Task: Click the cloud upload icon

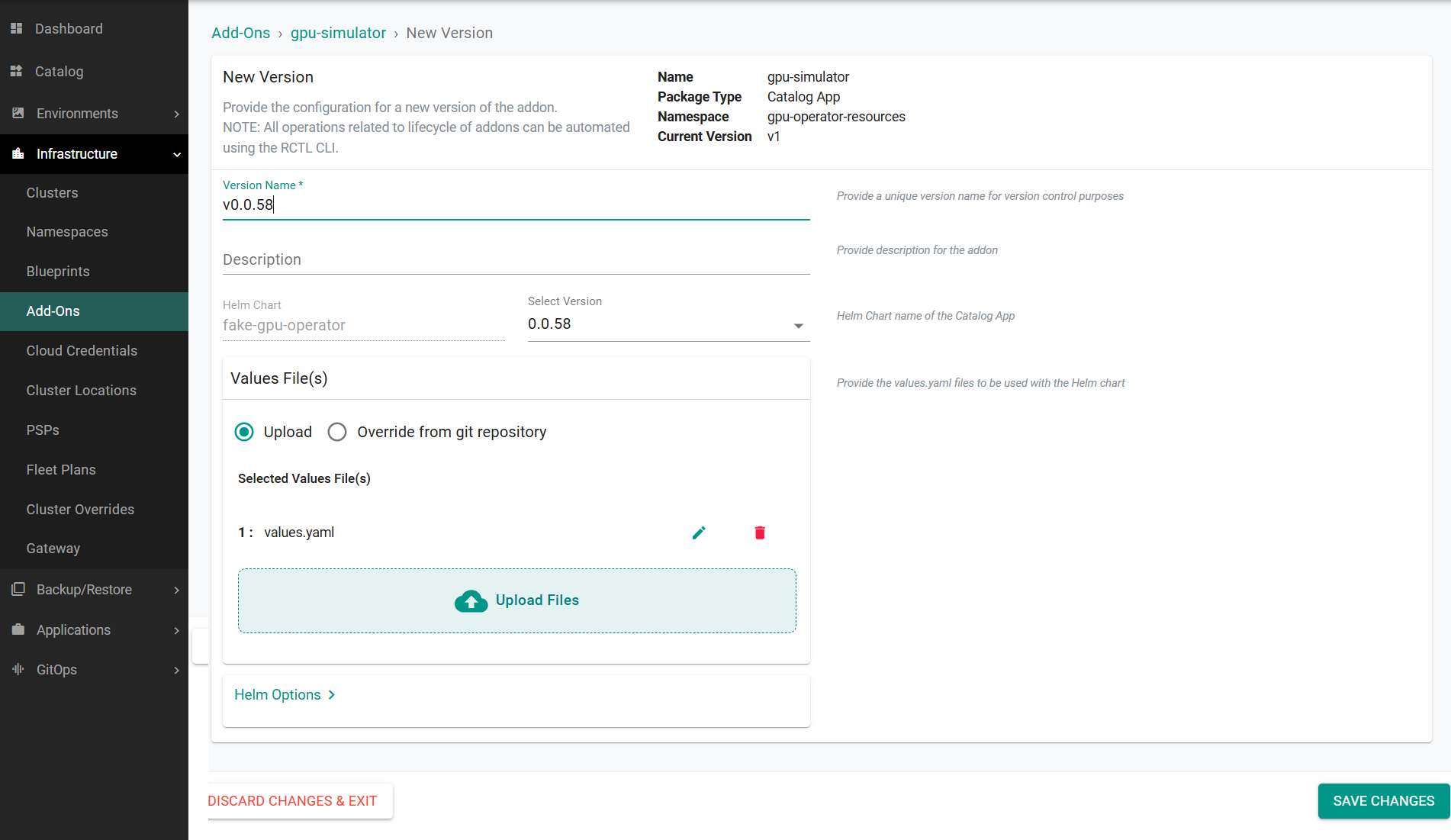Action: coord(471,601)
